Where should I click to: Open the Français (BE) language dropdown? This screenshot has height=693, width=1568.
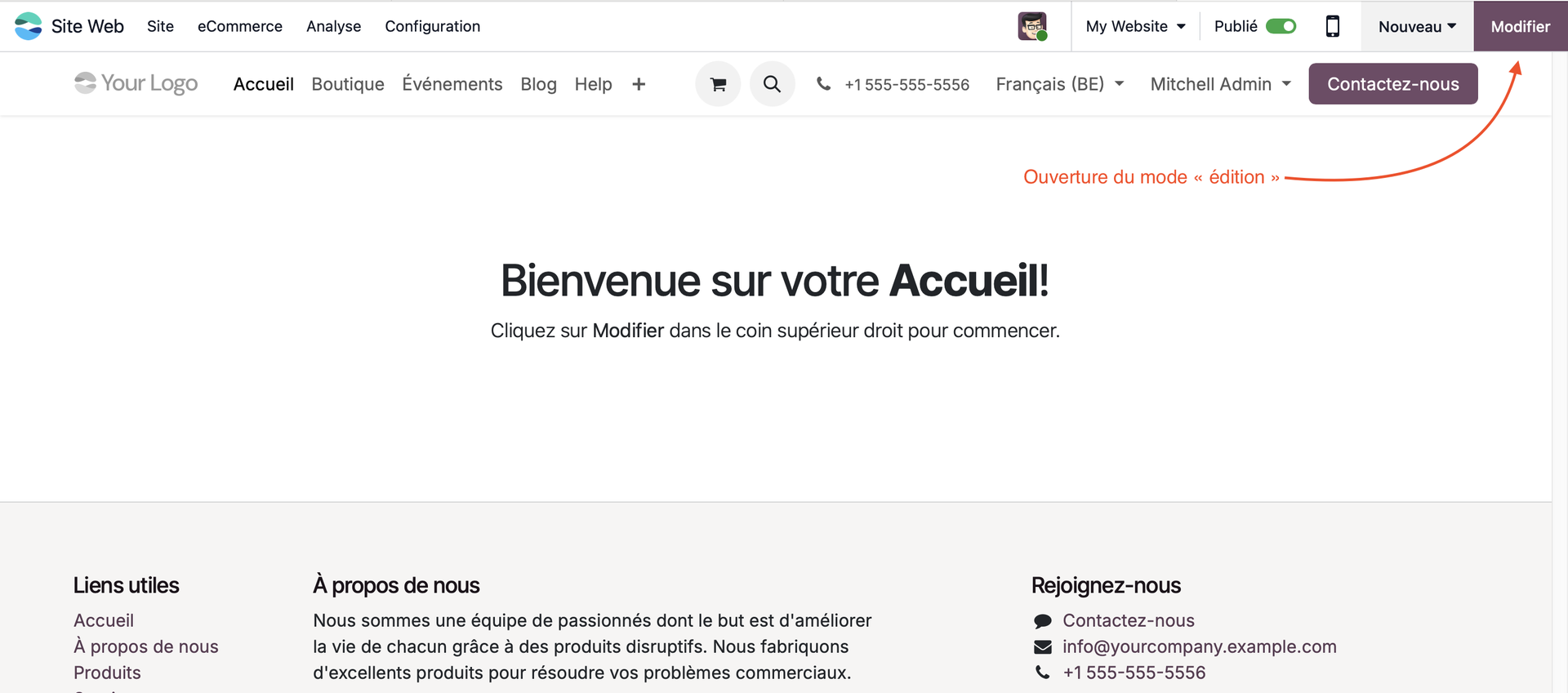point(1059,84)
